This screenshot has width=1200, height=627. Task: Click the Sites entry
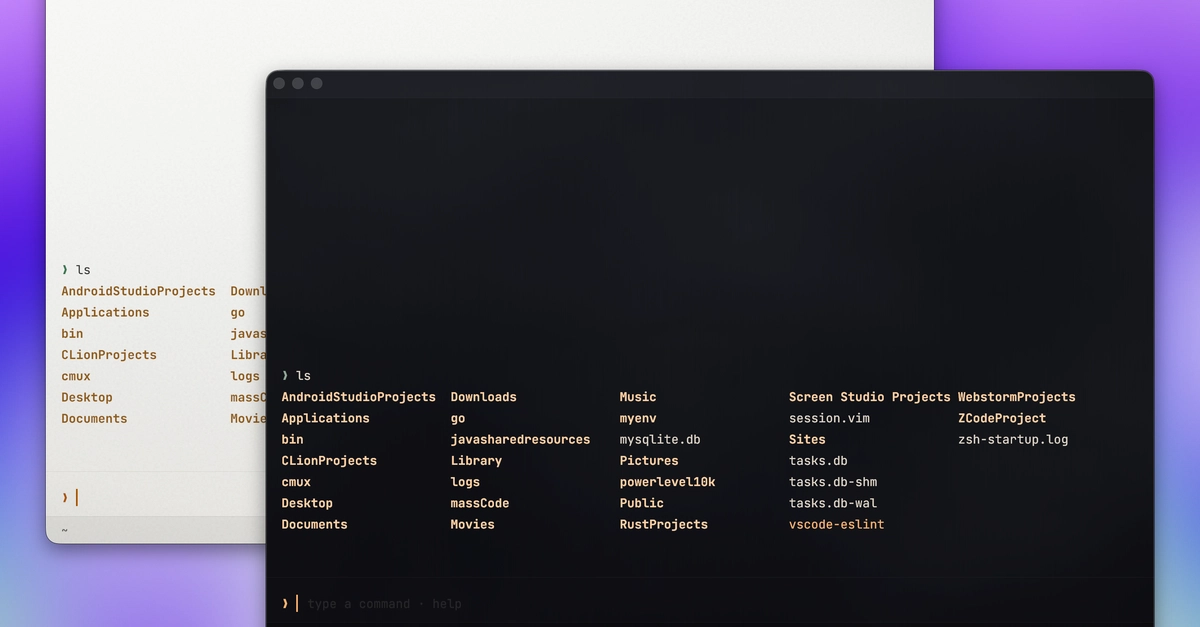[x=807, y=439]
